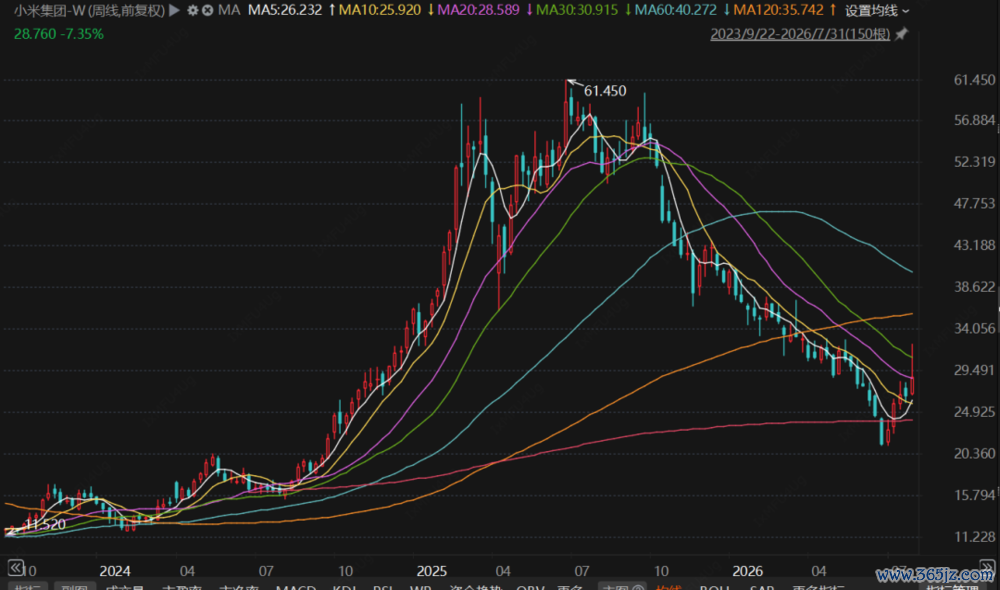1000x590 pixels.
Task: Click the play triangle after the stock name
Action: [x=174, y=10]
